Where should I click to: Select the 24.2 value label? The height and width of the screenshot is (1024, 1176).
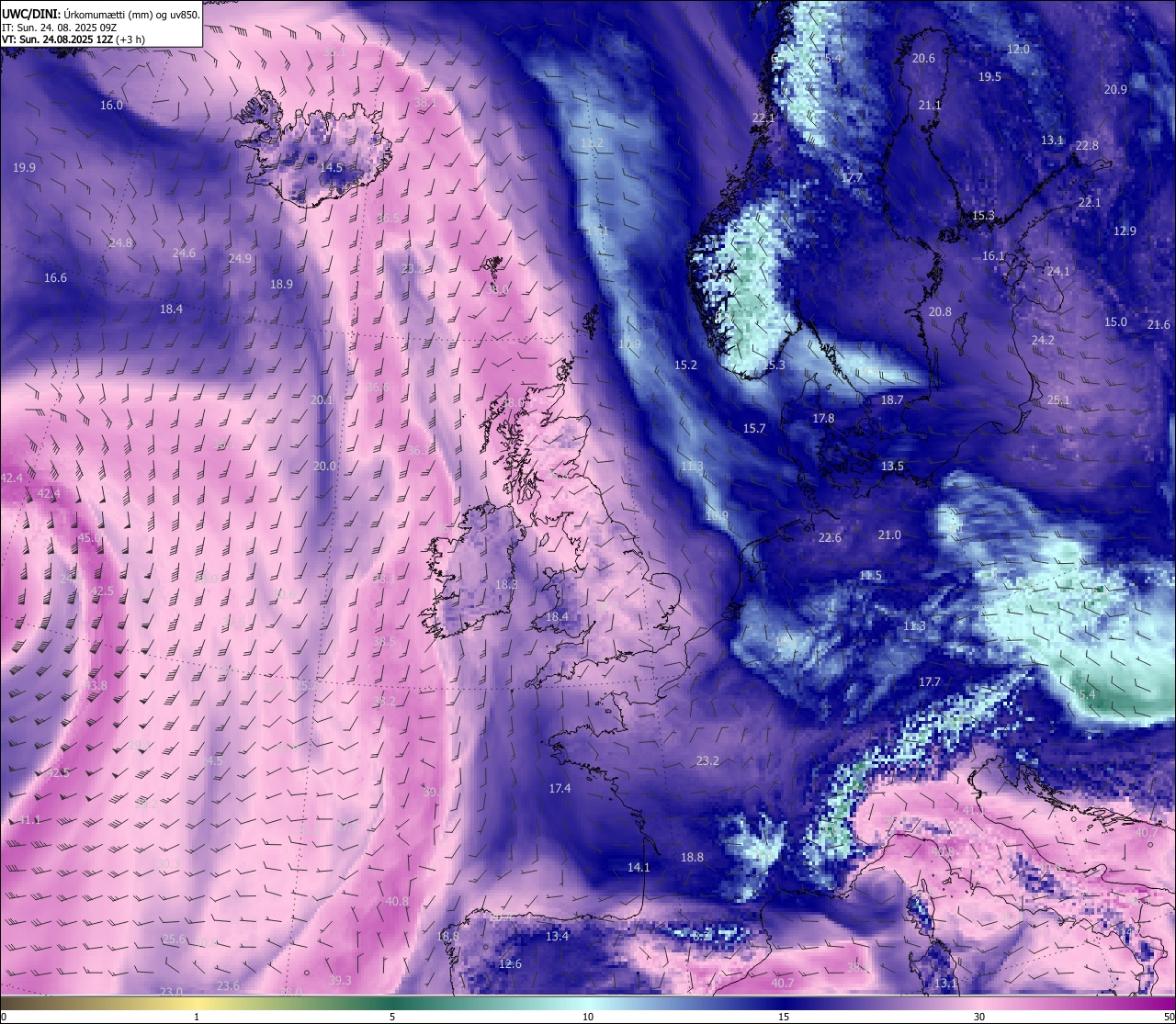coord(1043,341)
